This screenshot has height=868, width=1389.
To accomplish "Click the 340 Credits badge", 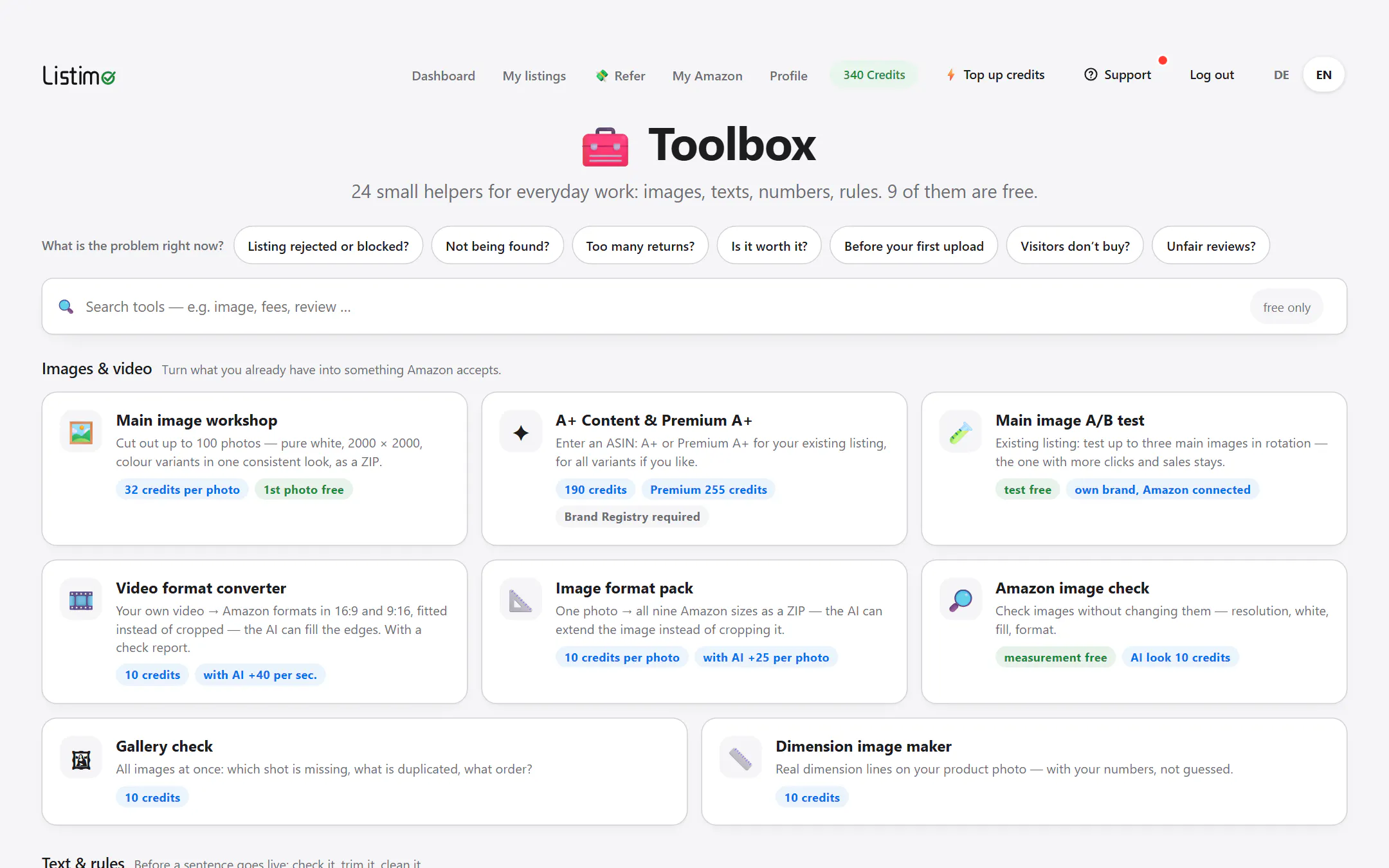I will [874, 75].
